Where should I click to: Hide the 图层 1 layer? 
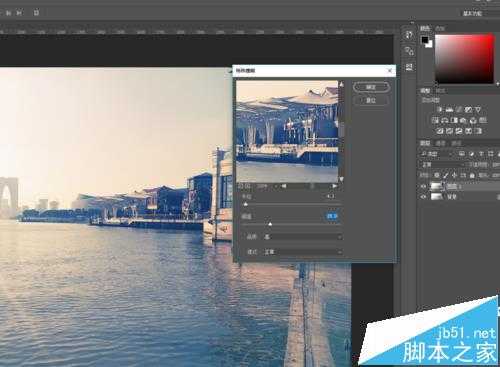pos(423,186)
